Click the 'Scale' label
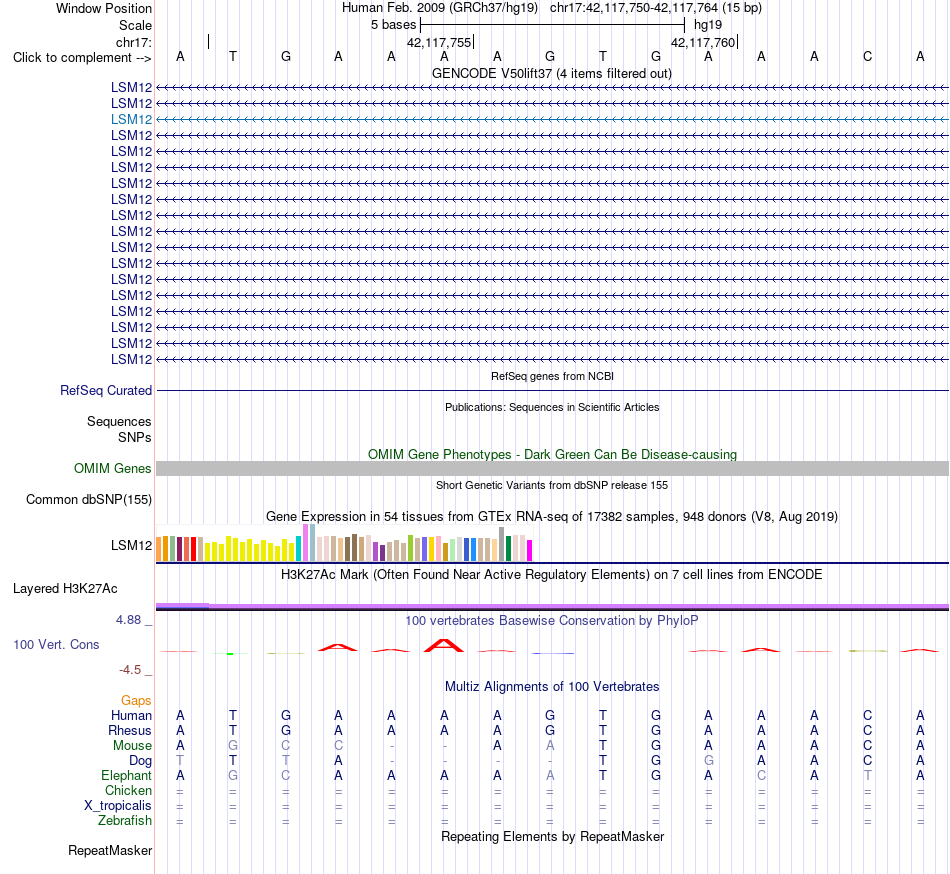The height and width of the screenshot is (874, 950). click(135, 25)
